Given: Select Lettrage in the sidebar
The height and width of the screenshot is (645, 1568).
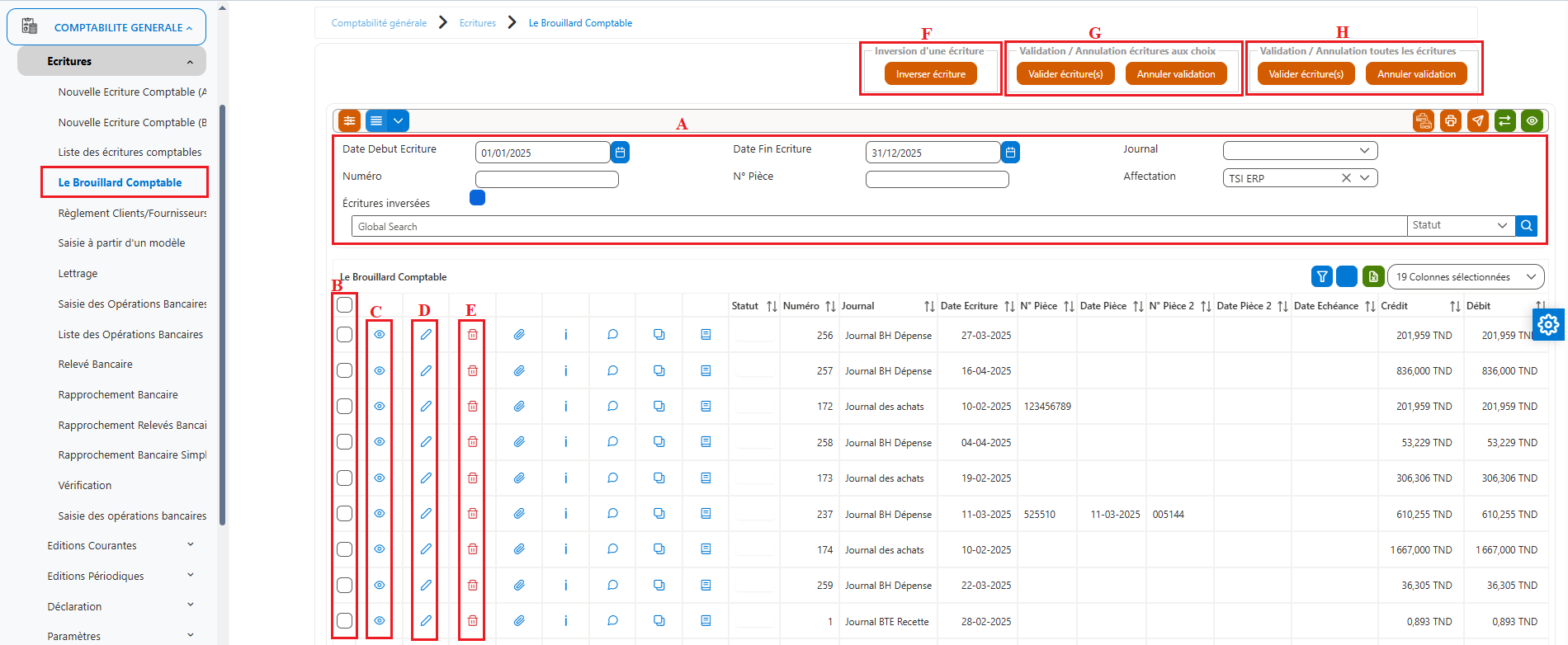Looking at the screenshot, I should 78,274.
